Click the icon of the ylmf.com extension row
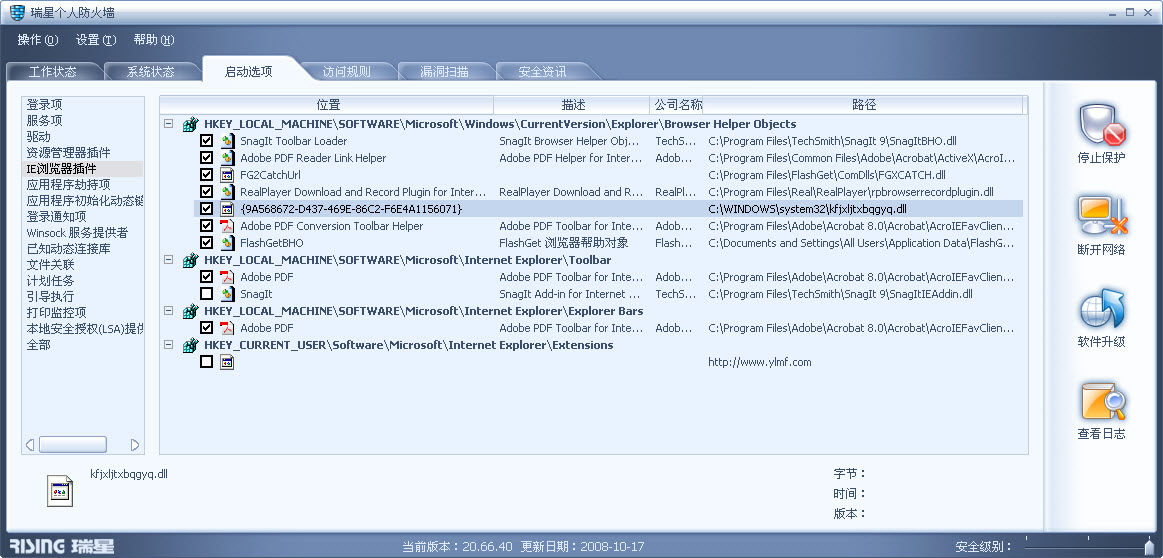This screenshot has height=558, width=1163. pyautogui.click(x=227, y=362)
